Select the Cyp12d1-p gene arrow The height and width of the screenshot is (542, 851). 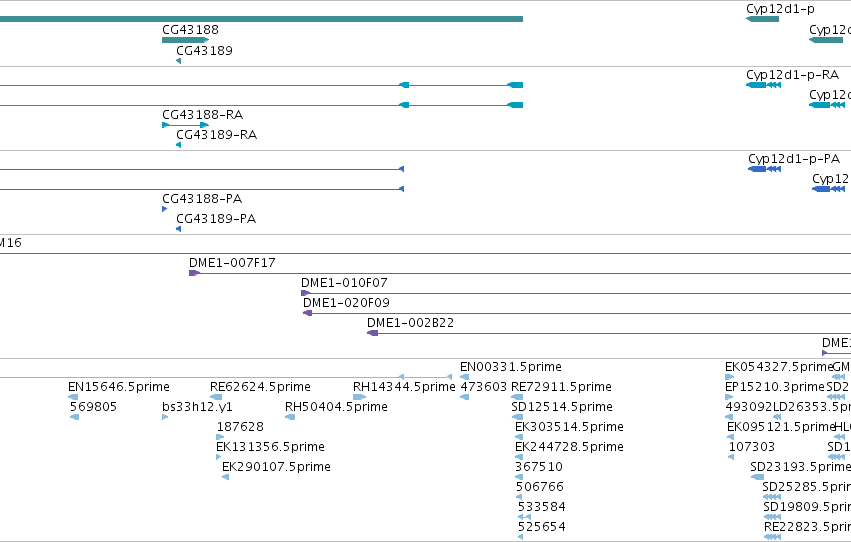763,19
